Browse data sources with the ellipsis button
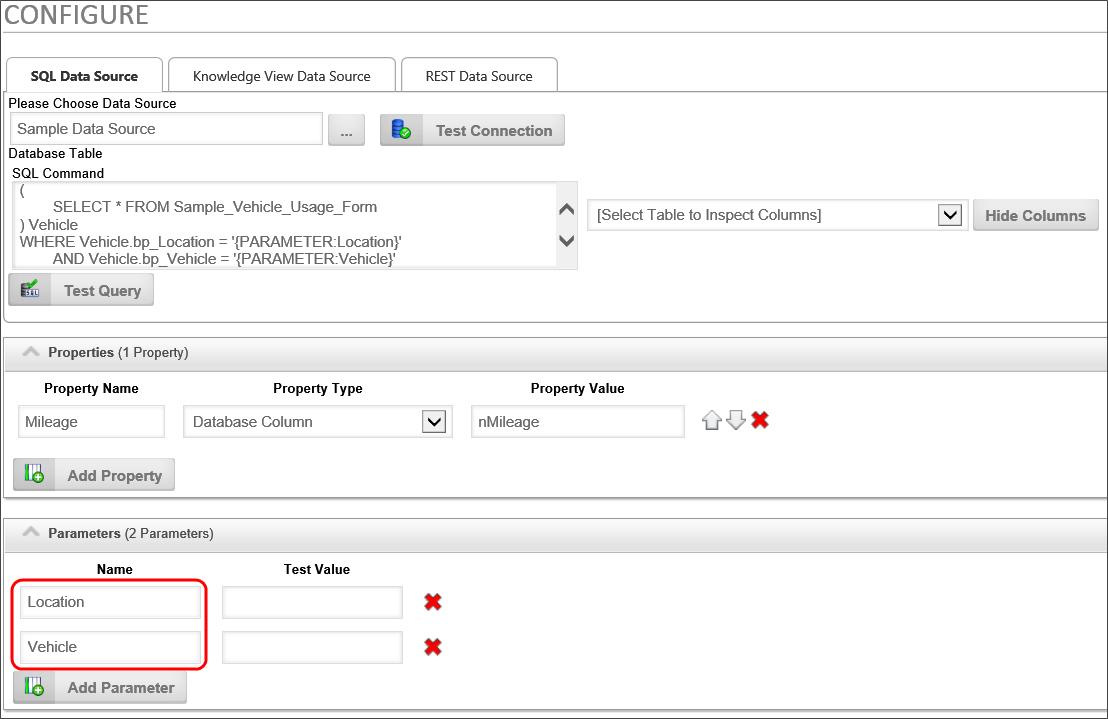The image size is (1108, 719). 346,130
